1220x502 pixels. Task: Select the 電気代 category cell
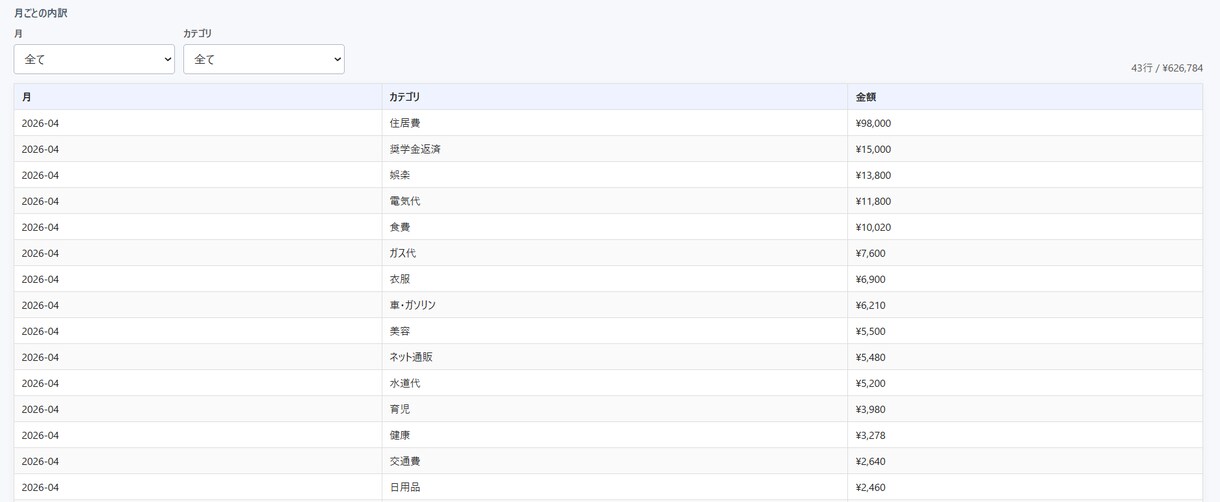615,201
